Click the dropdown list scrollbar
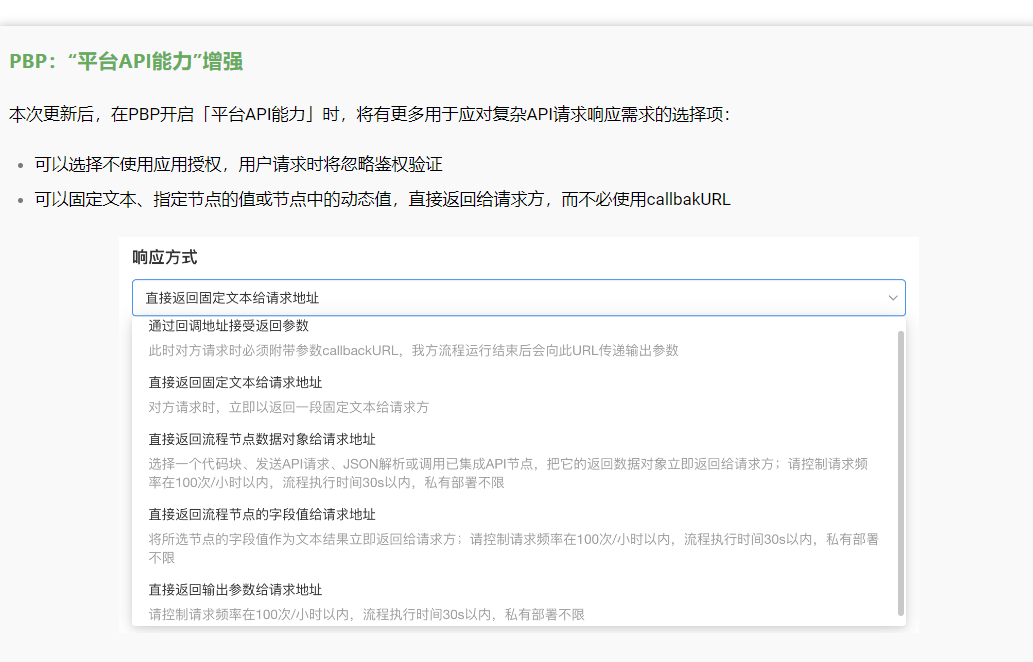This screenshot has height=662, width=1033. point(901,473)
